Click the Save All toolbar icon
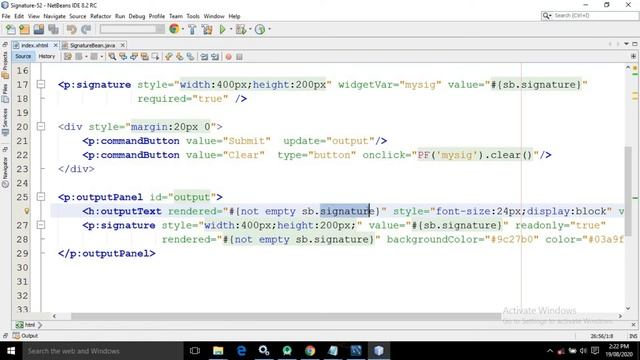This screenshot has width=640, height=360. tap(53, 29)
